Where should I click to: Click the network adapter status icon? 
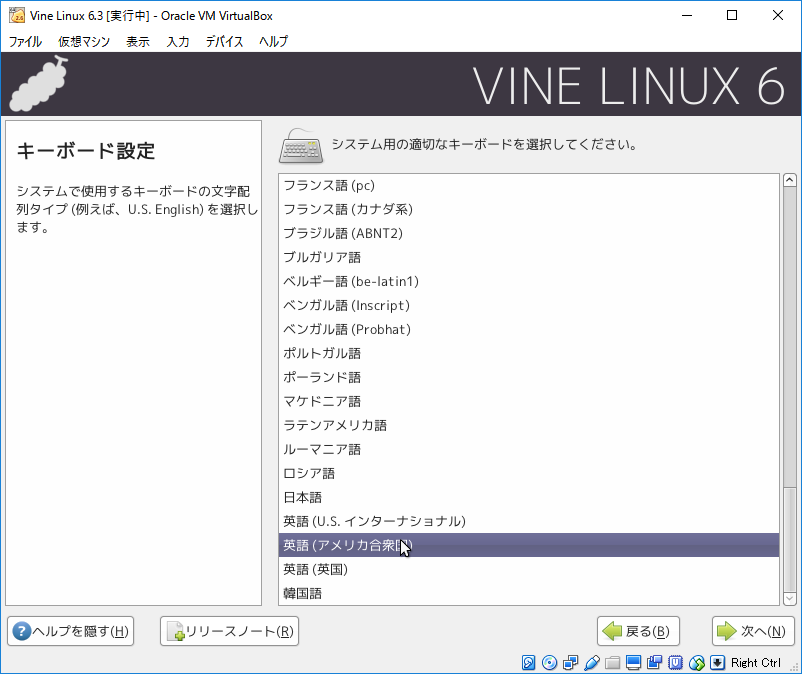coord(570,663)
